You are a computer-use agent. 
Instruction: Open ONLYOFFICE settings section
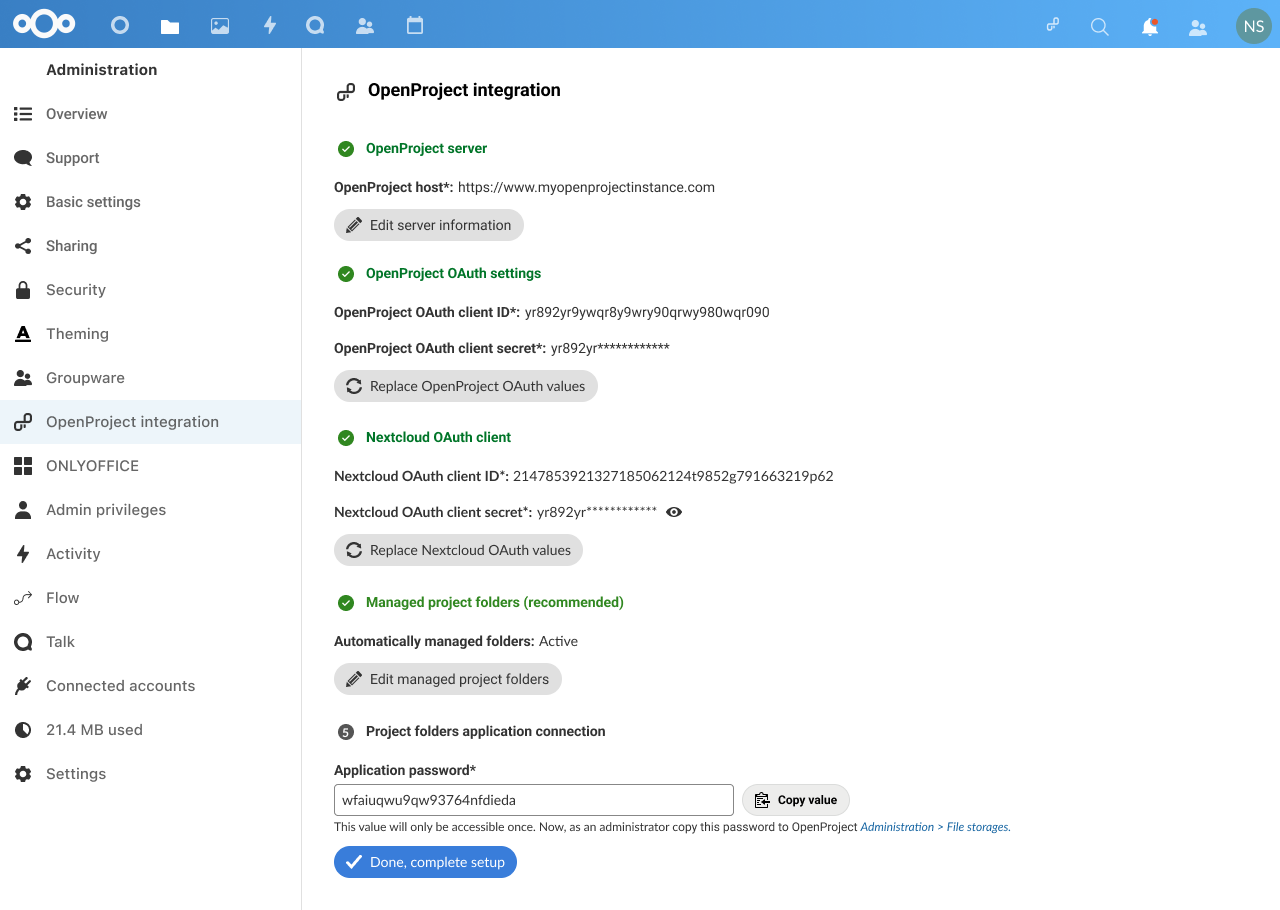pyautogui.click(x=92, y=466)
